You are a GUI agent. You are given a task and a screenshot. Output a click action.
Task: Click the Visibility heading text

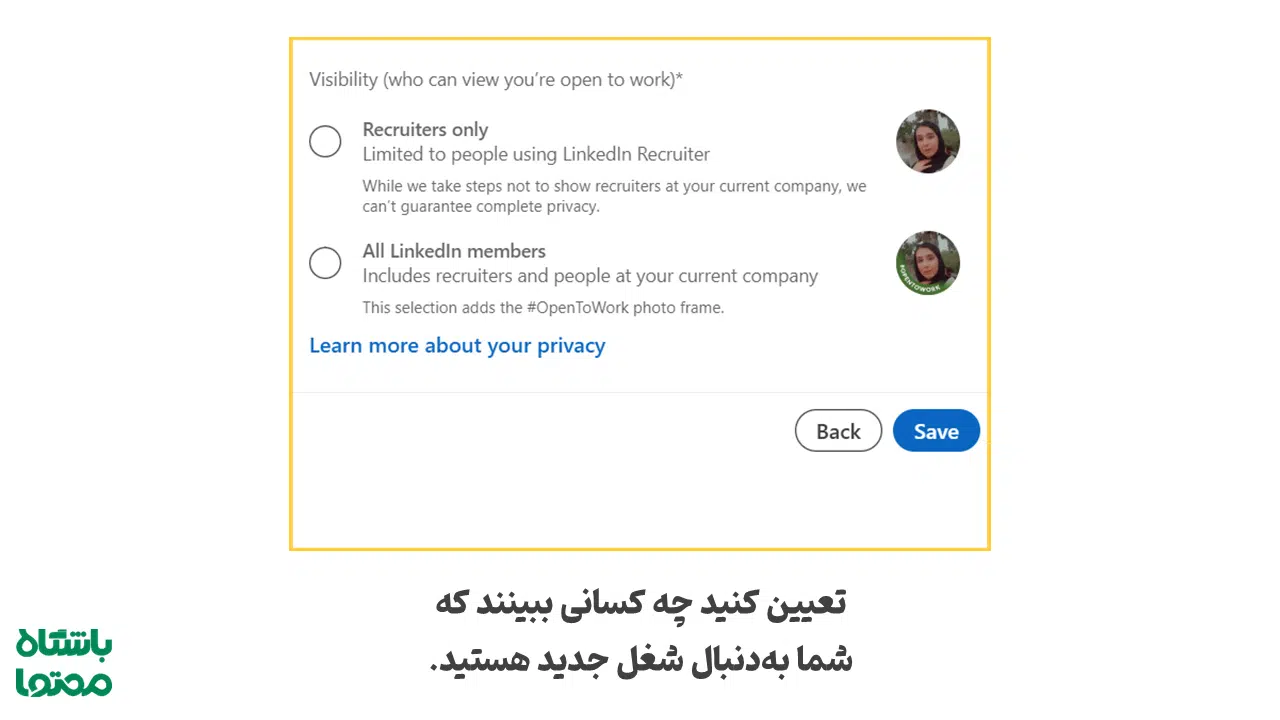(495, 79)
